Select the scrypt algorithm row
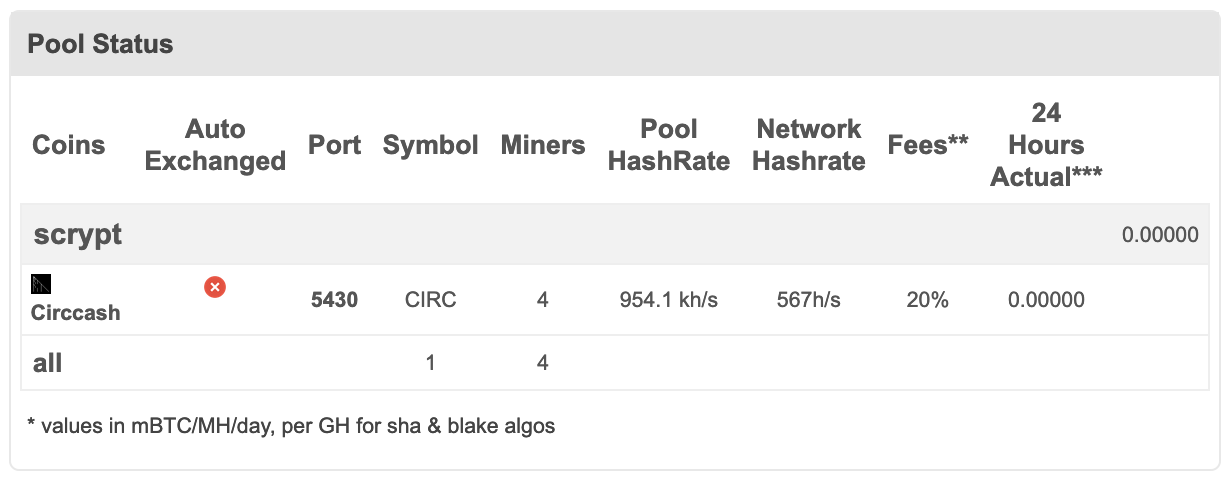 (616, 235)
